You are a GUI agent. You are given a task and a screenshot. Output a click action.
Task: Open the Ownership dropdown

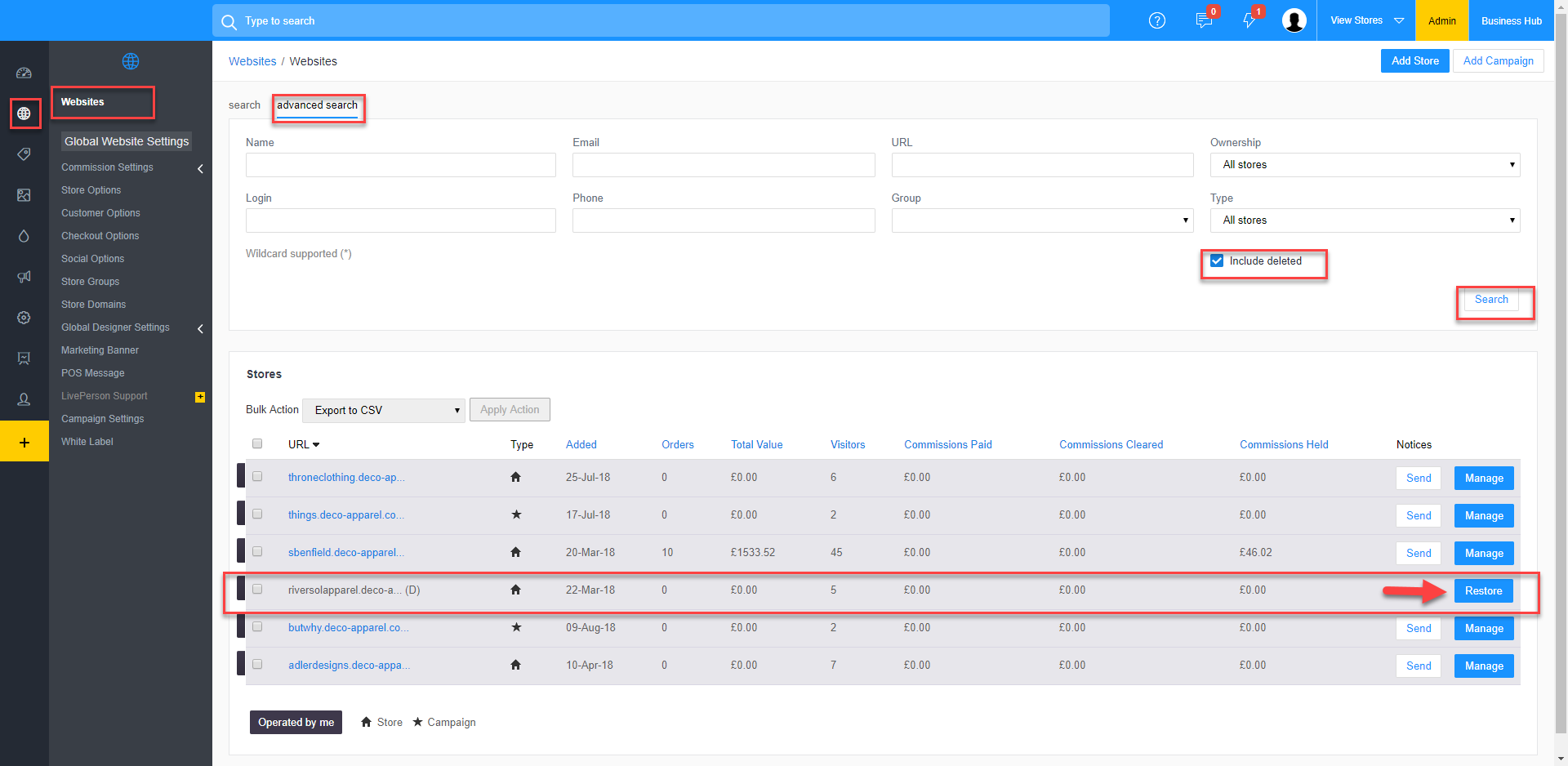[1365, 165]
